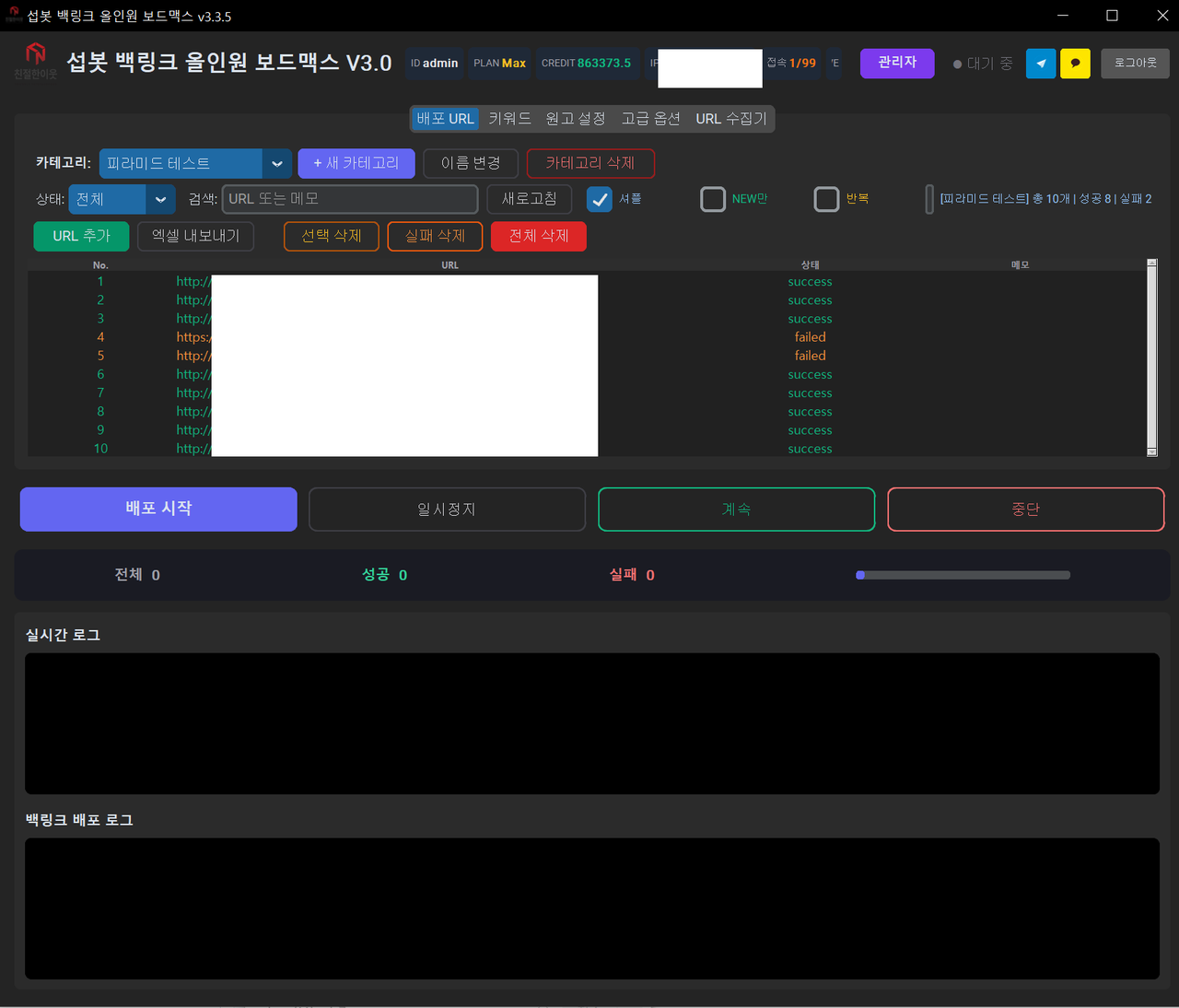Viewport: 1179px width, 1008px height.
Task: Click the 엑셀 내보내기 button
Action: 195,237
